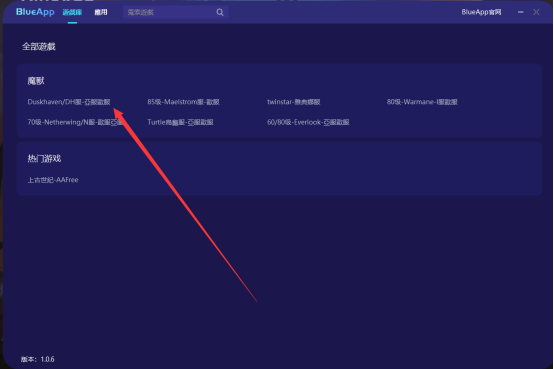Close the BlueApp window
Screen dimensions: 554x369
[x=536, y=12]
